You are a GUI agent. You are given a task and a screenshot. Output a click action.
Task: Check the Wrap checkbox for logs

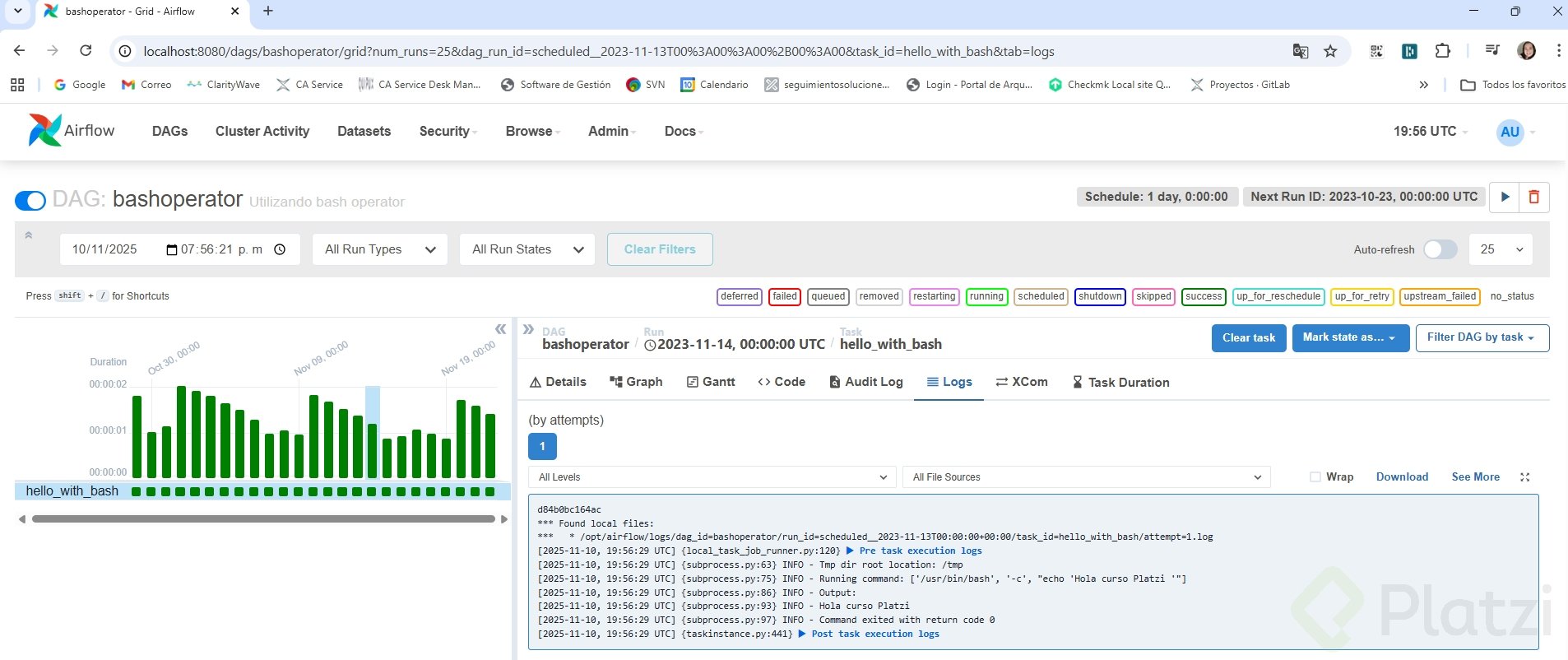coord(1315,477)
